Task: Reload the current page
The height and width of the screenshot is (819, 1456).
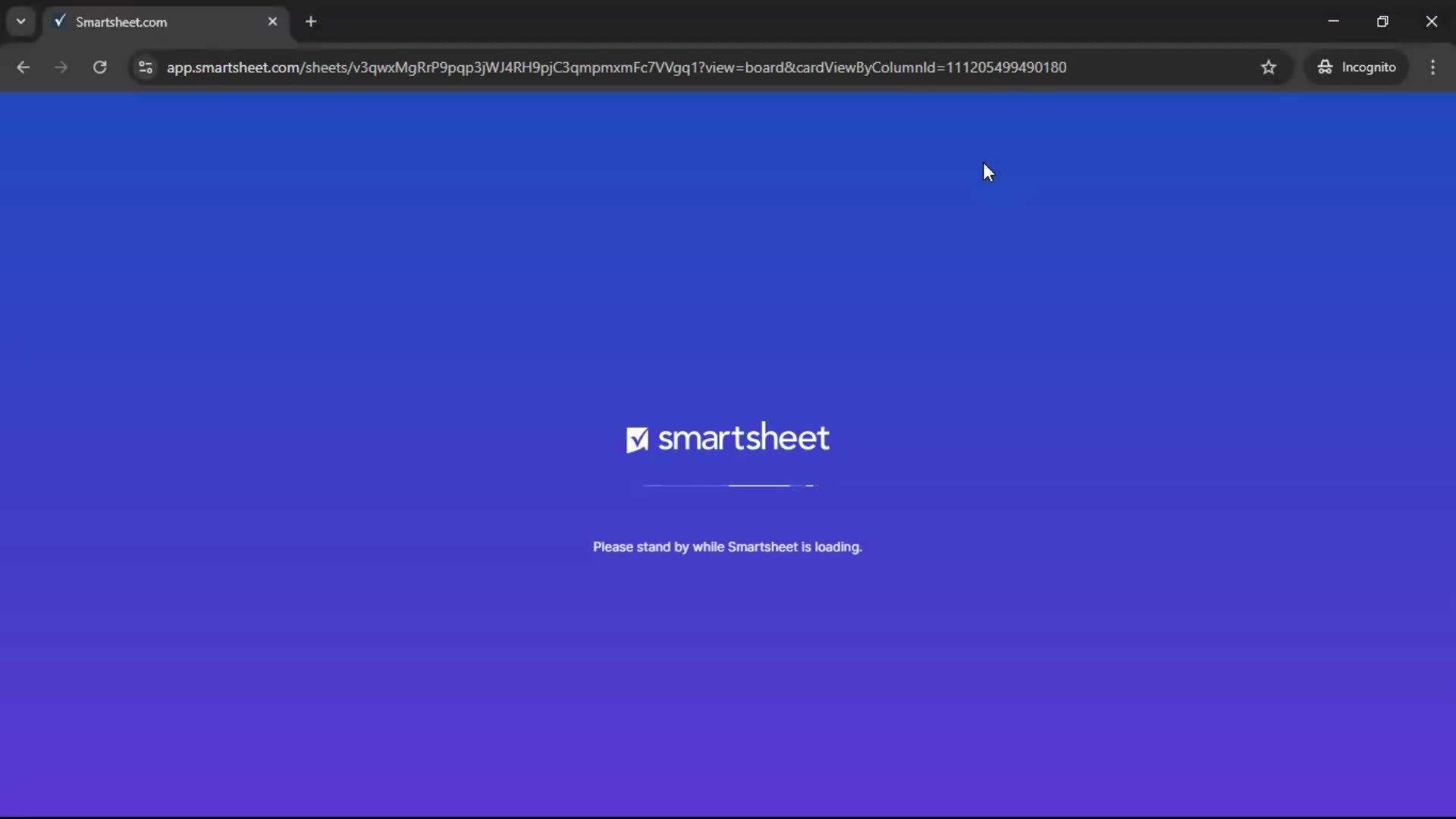Action: (x=99, y=67)
